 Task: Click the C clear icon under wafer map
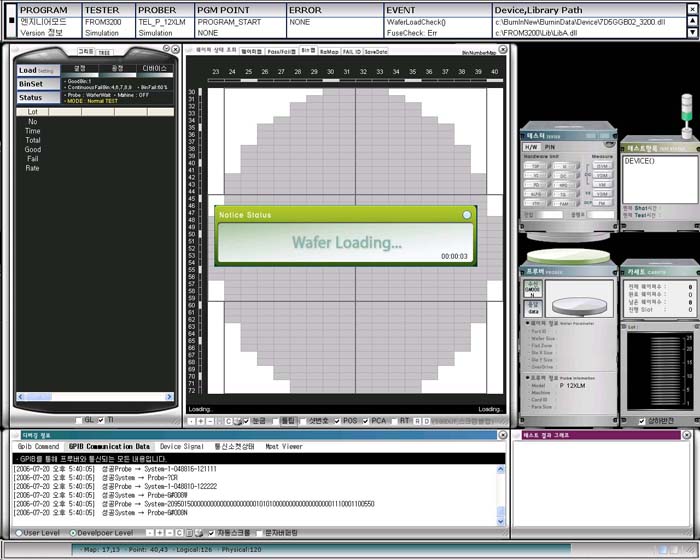[x=228, y=421]
